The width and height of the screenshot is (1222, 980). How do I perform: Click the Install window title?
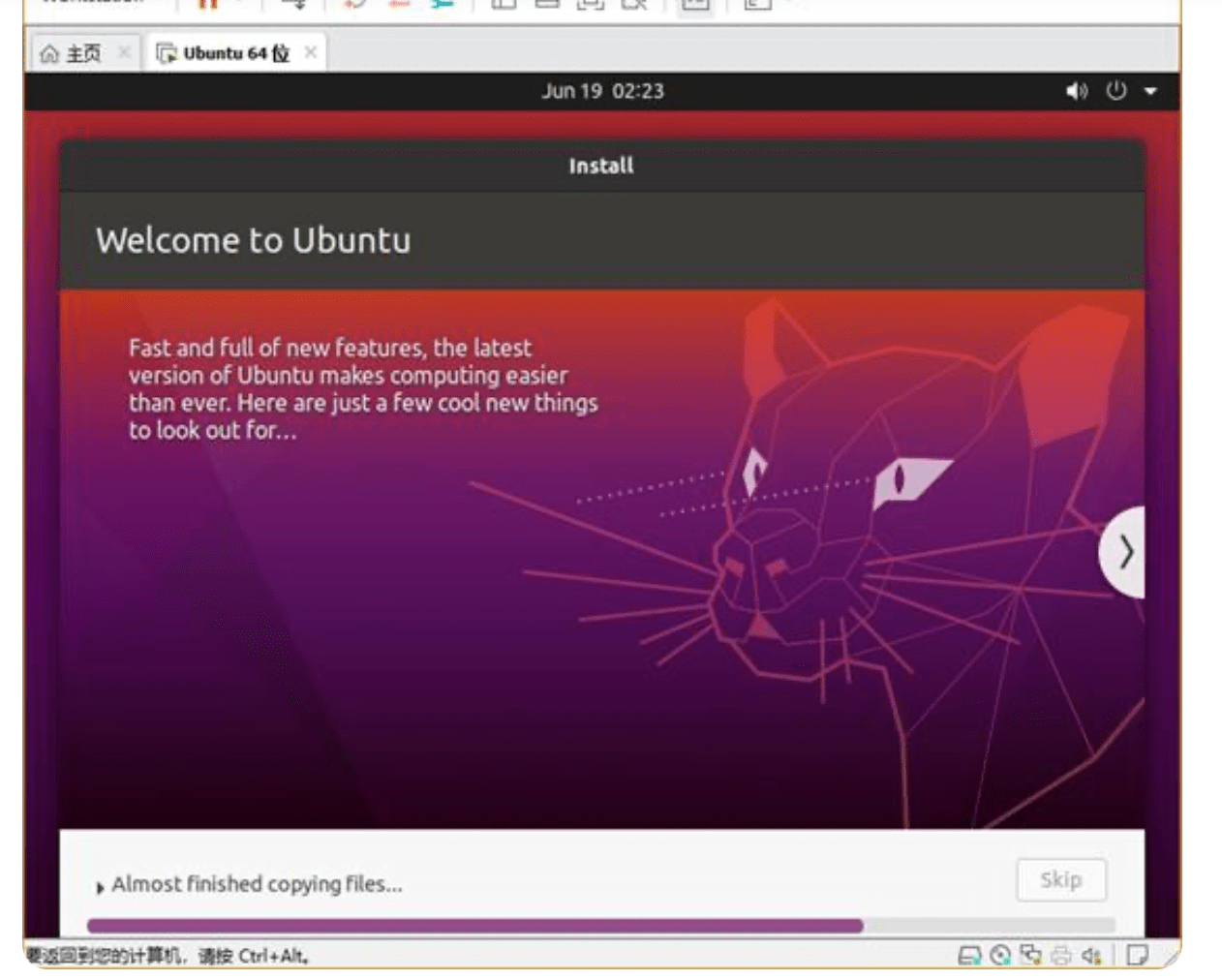(601, 166)
